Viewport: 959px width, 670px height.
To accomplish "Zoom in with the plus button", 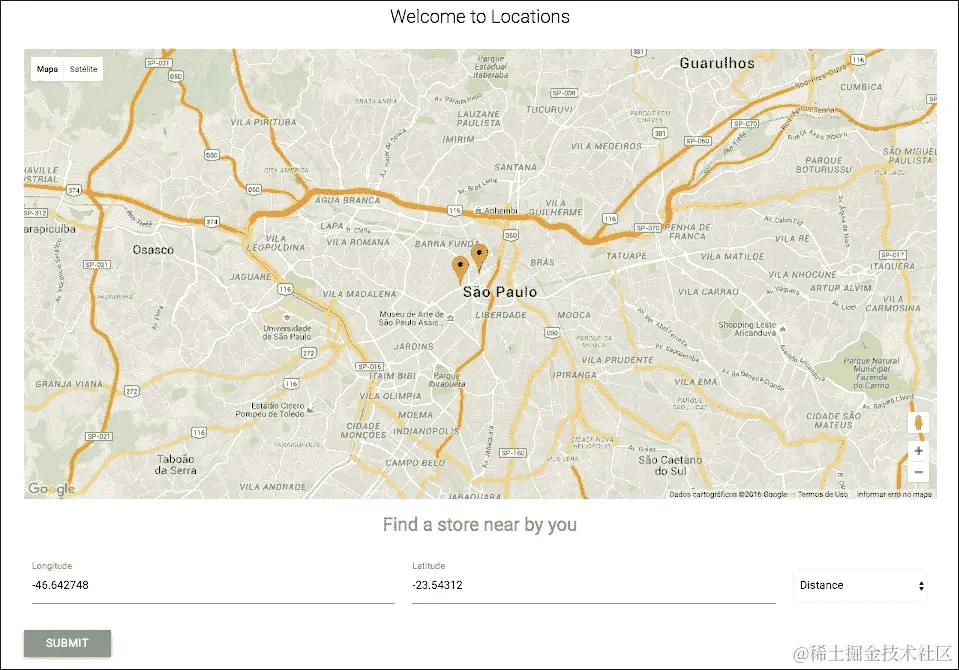I will coord(918,451).
